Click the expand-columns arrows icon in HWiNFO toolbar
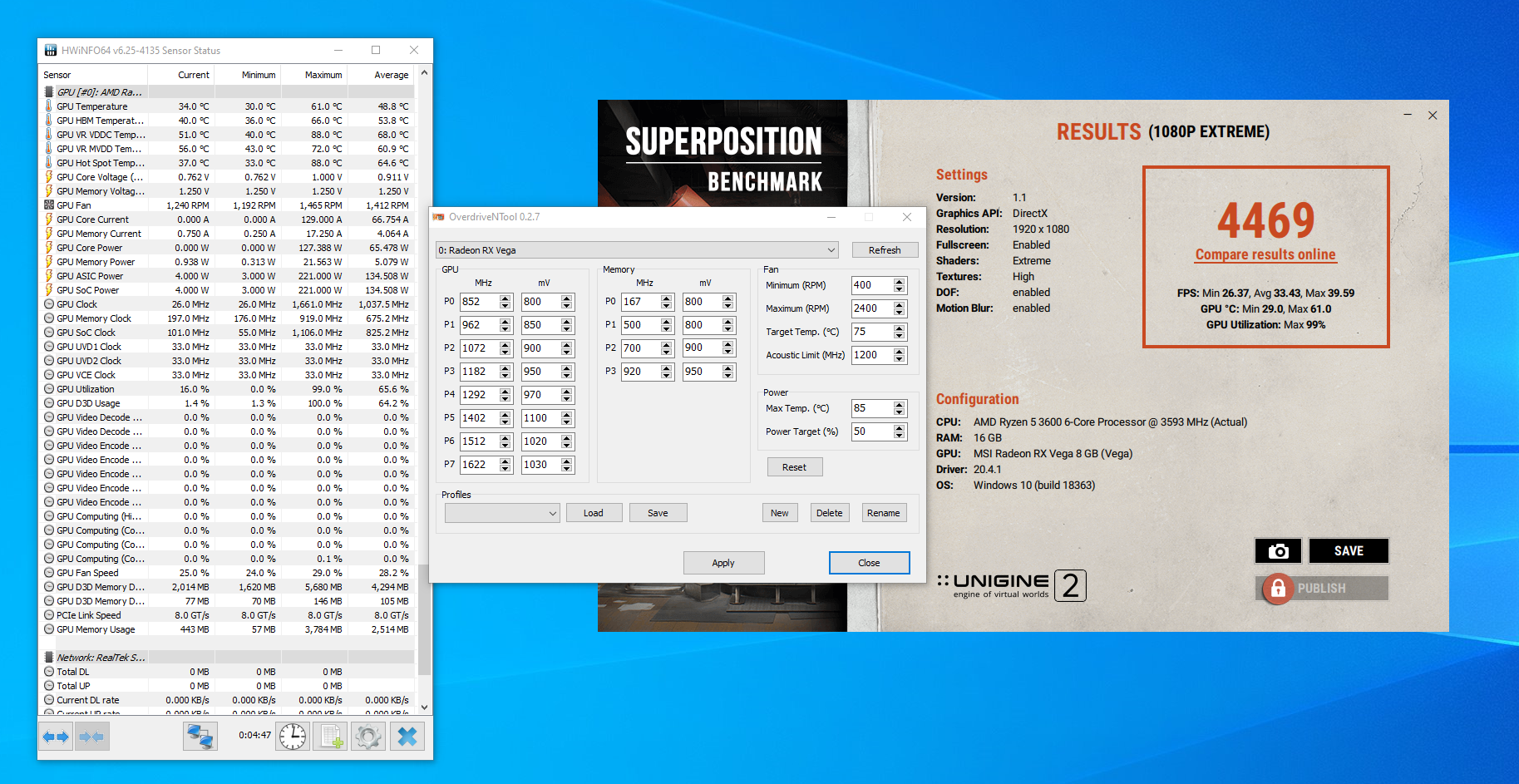1519x784 pixels. [57, 737]
